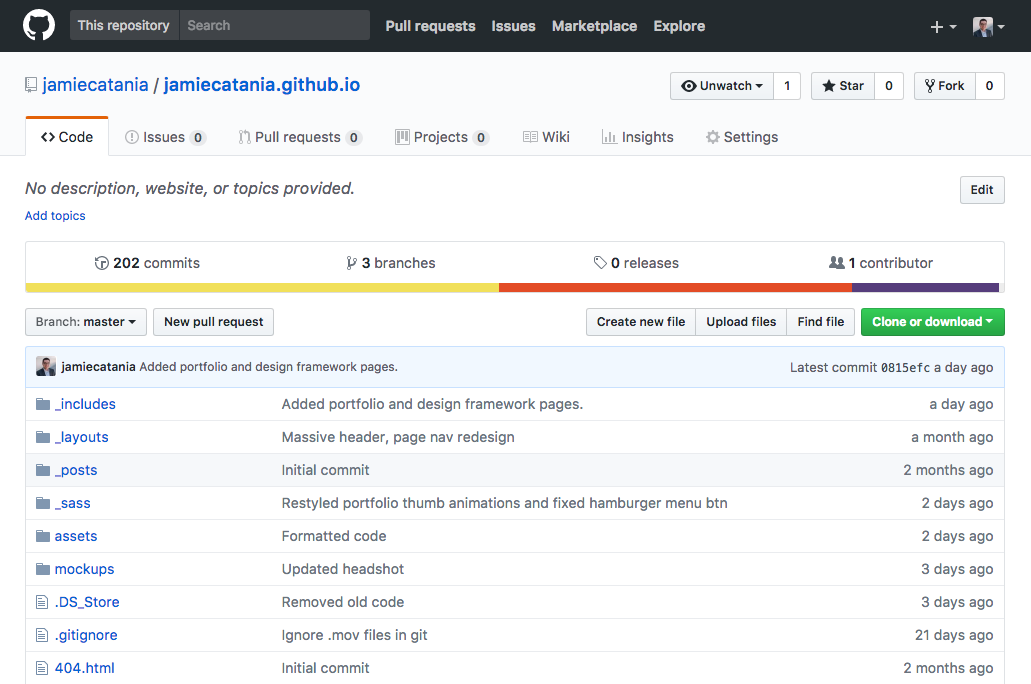Expand the Clone or download menu
1031x684 pixels.
click(932, 322)
